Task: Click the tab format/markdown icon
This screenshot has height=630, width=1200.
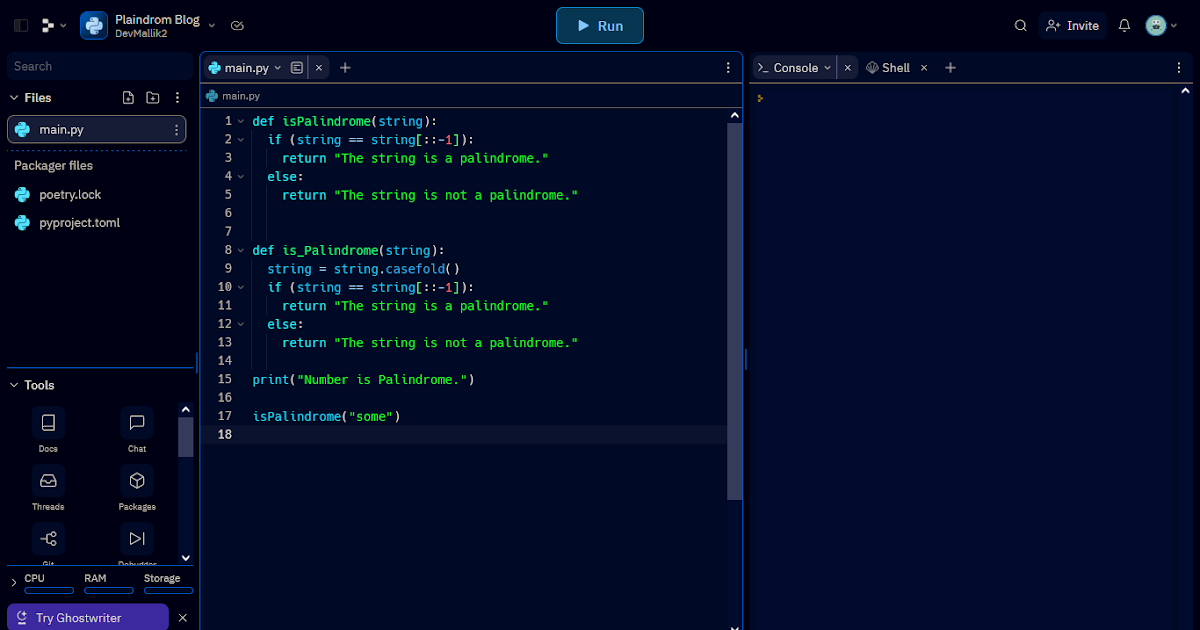Action: click(x=297, y=68)
